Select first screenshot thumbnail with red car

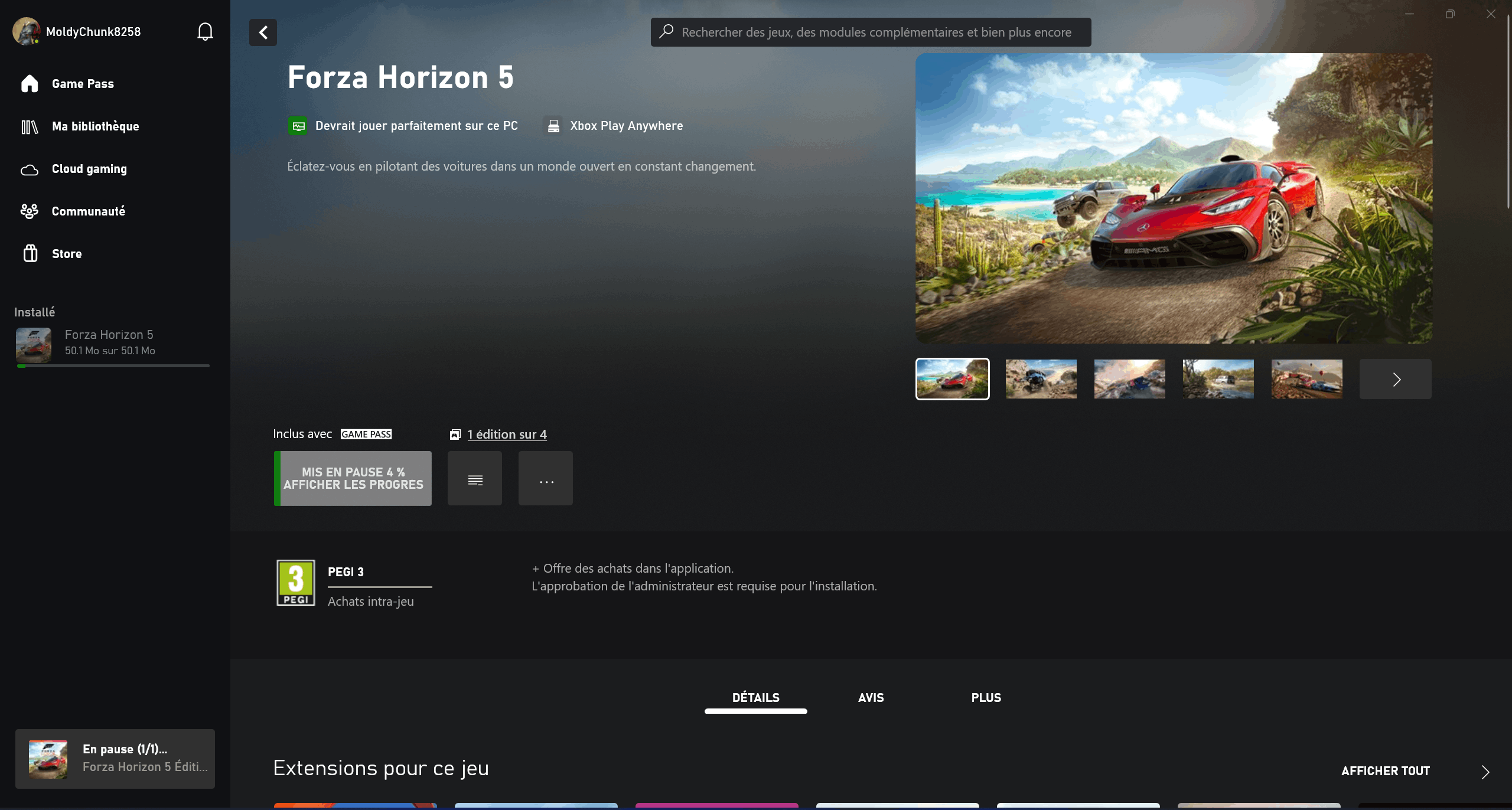[x=953, y=379]
